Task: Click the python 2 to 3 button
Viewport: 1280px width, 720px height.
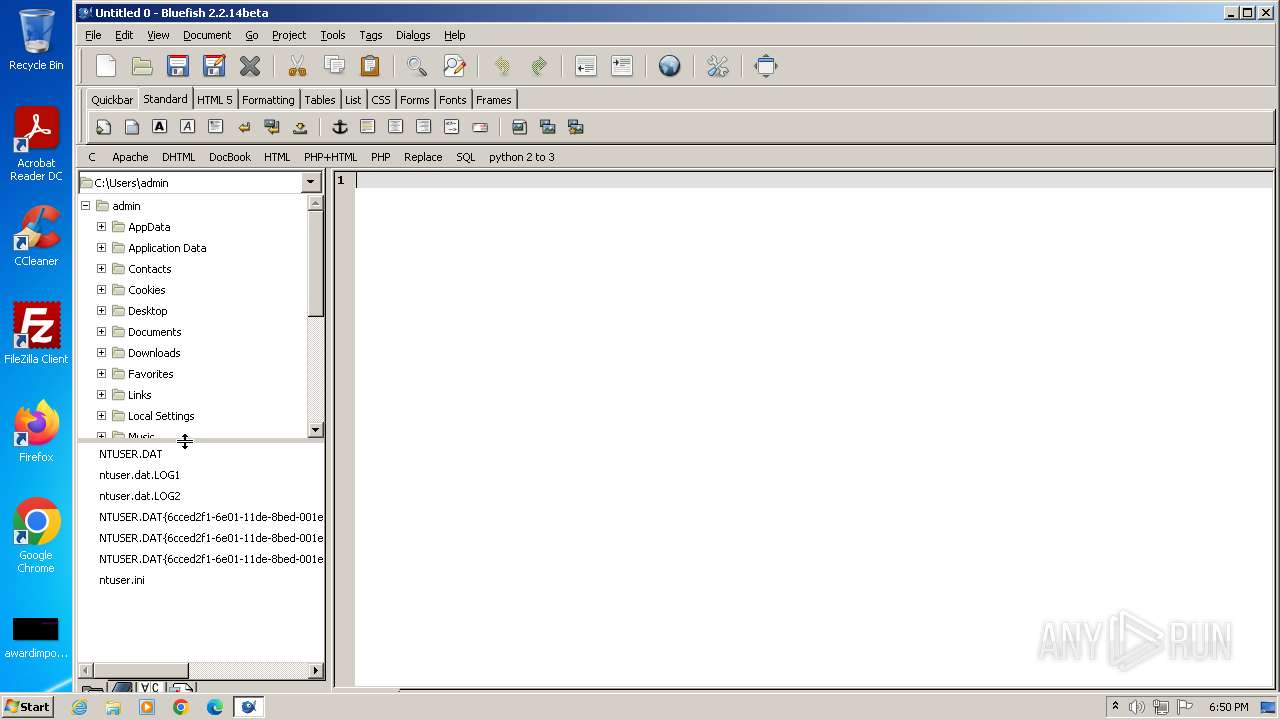Action: point(522,157)
